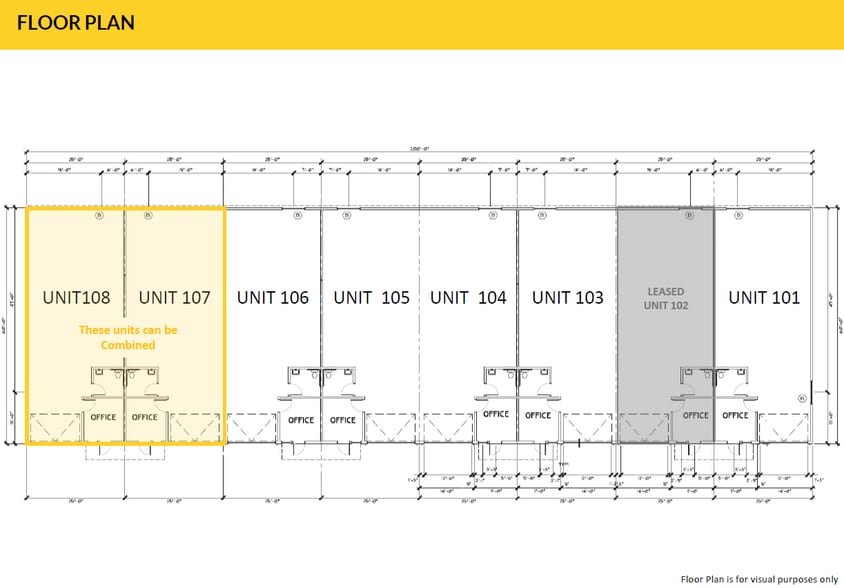Viewport: 844px width, 588px height.
Task: Select the UNIT 105 label
Action: tap(371, 297)
